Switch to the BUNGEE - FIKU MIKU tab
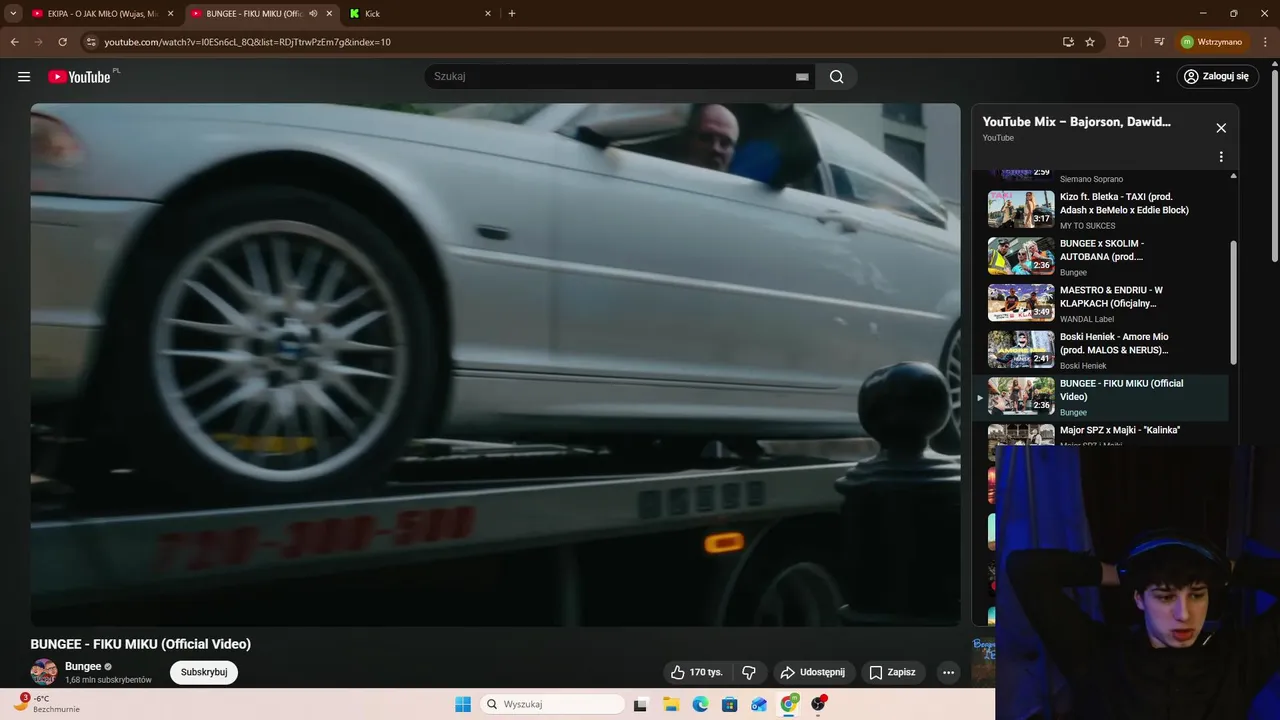 tap(262, 14)
